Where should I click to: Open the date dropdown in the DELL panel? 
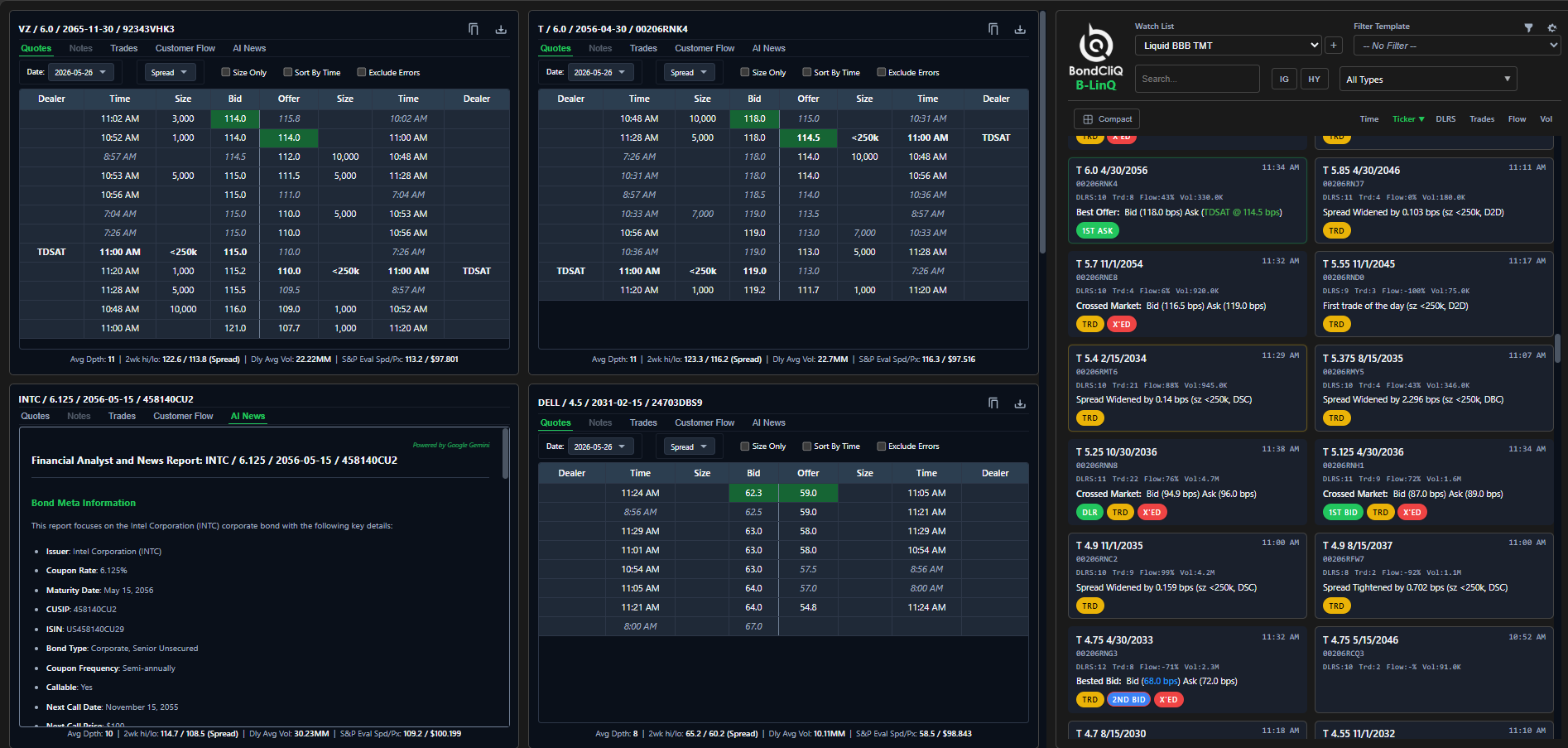pyautogui.click(x=600, y=446)
